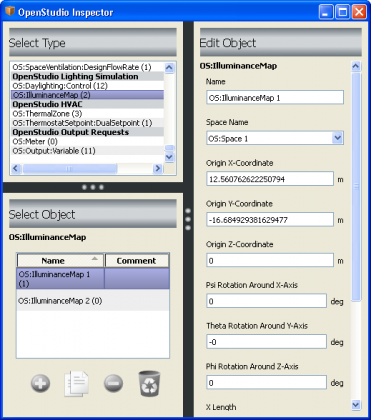This screenshot has width=371, height=420.
Task: Click the Name input field
Action: point(275,98)
